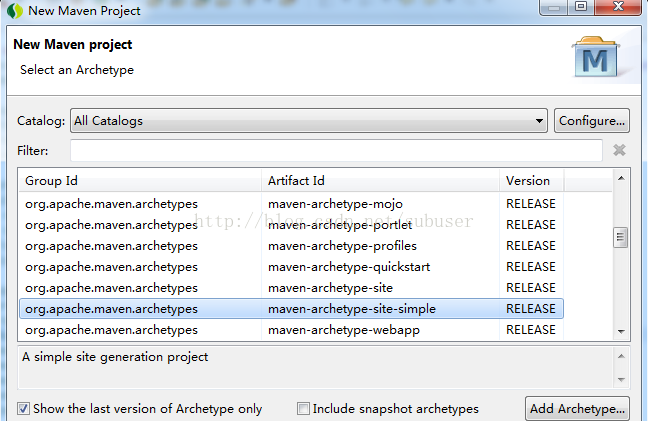
Task: Click RELEASE version of maven-archetype-quickstart
Action: (531, 267)
